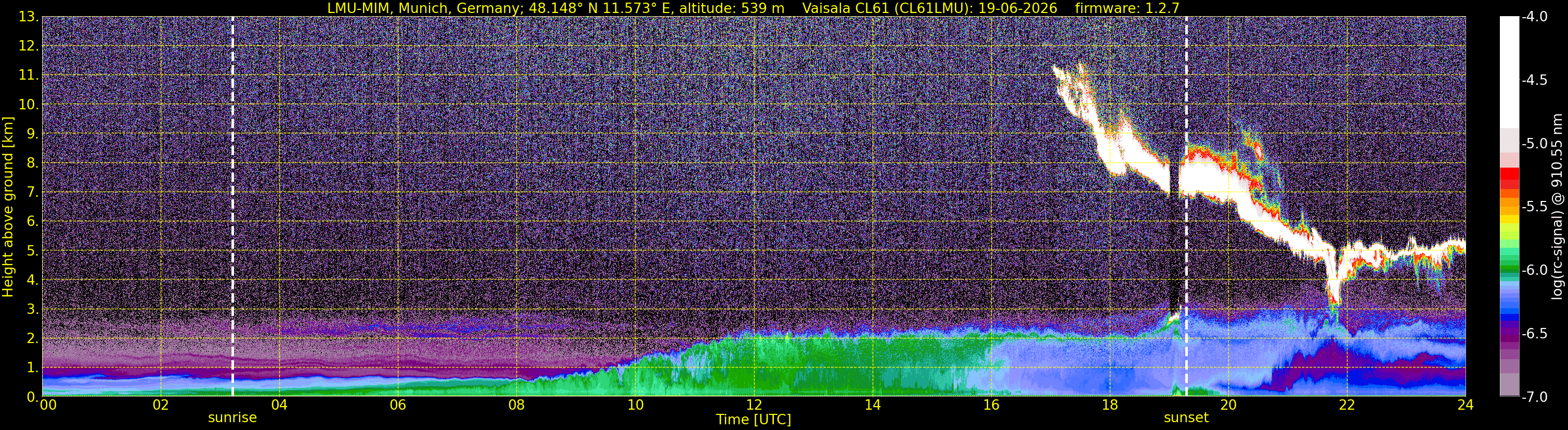Click the '9.' height tick label
Screen dimensions: 1568x430
coord(32,134)
